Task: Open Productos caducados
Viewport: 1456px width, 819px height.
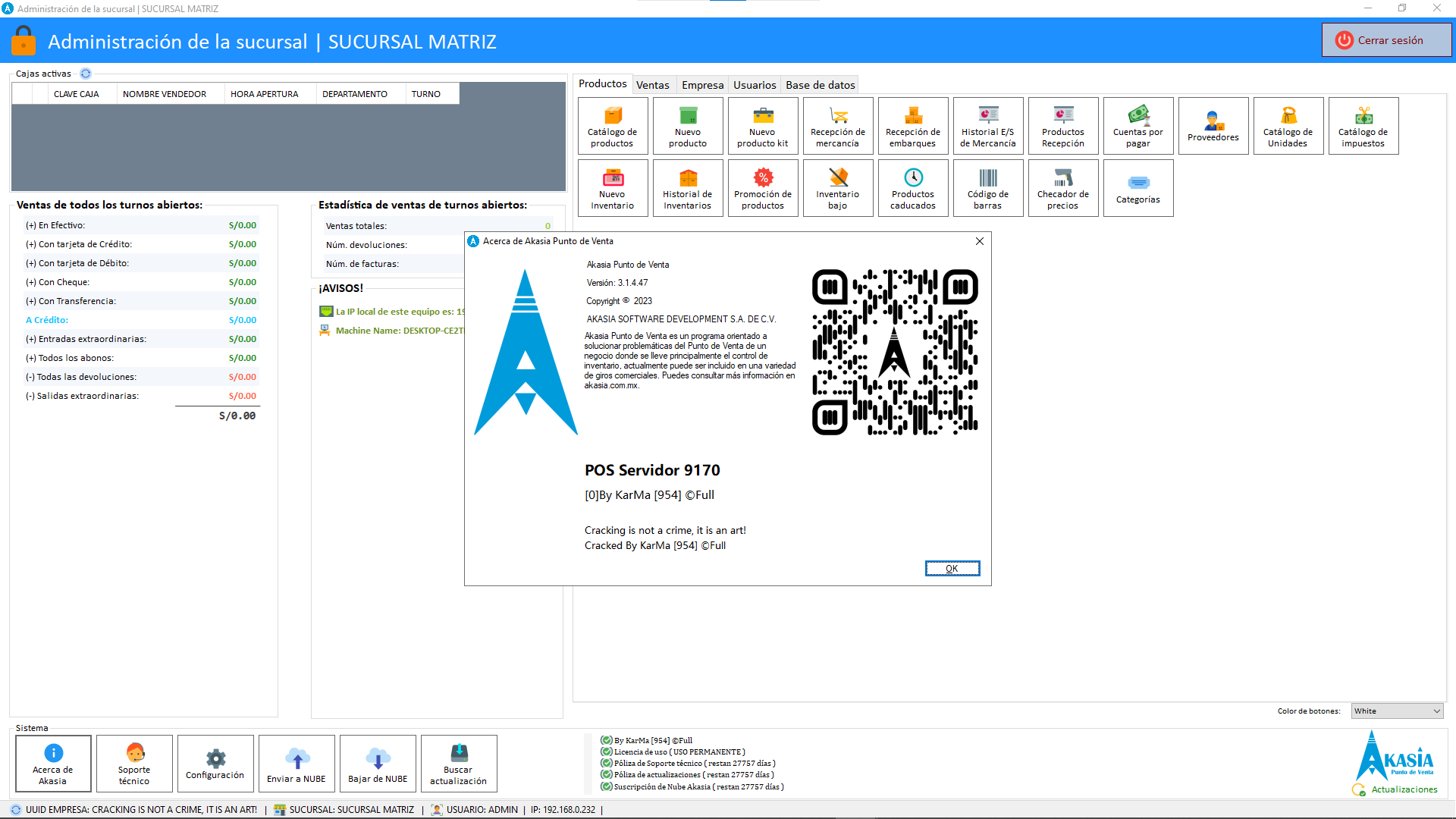Action: [x=913, y=188]
